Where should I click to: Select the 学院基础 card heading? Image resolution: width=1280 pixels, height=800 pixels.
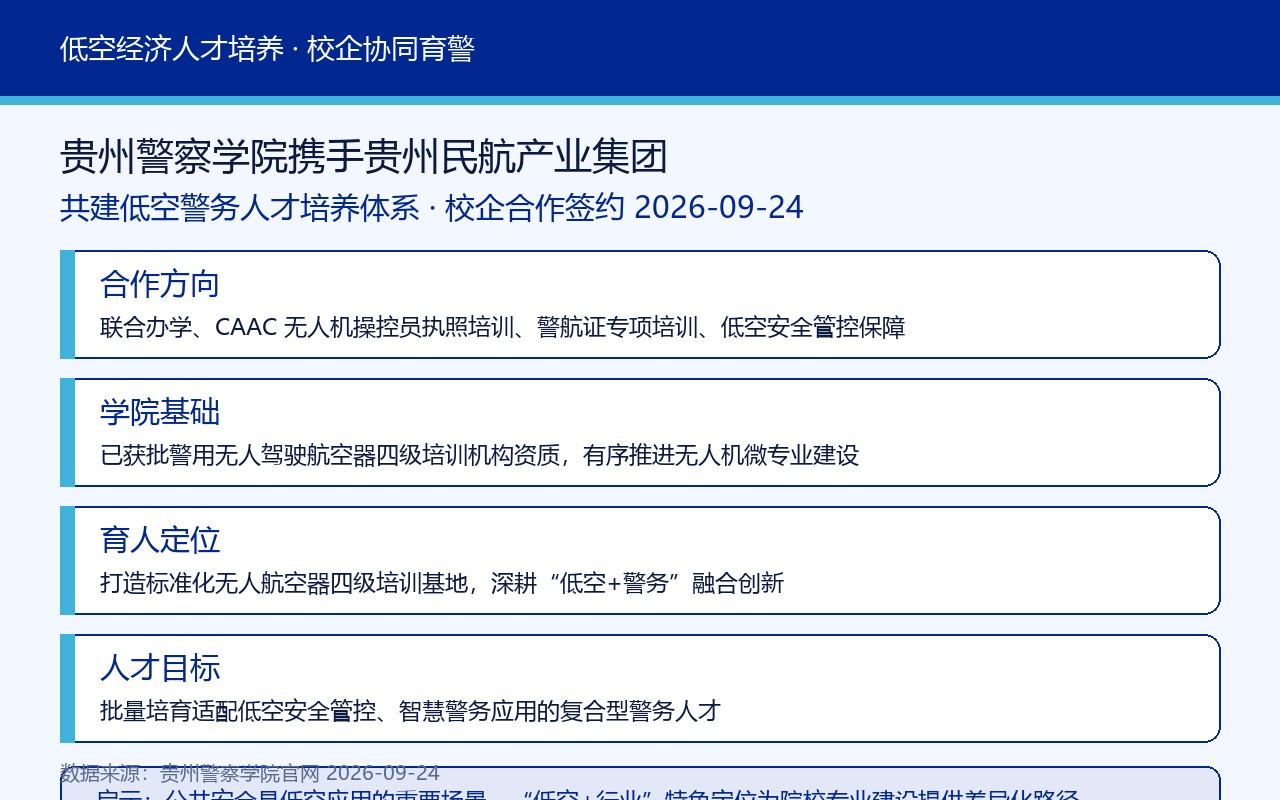click(x=160, y=412)
